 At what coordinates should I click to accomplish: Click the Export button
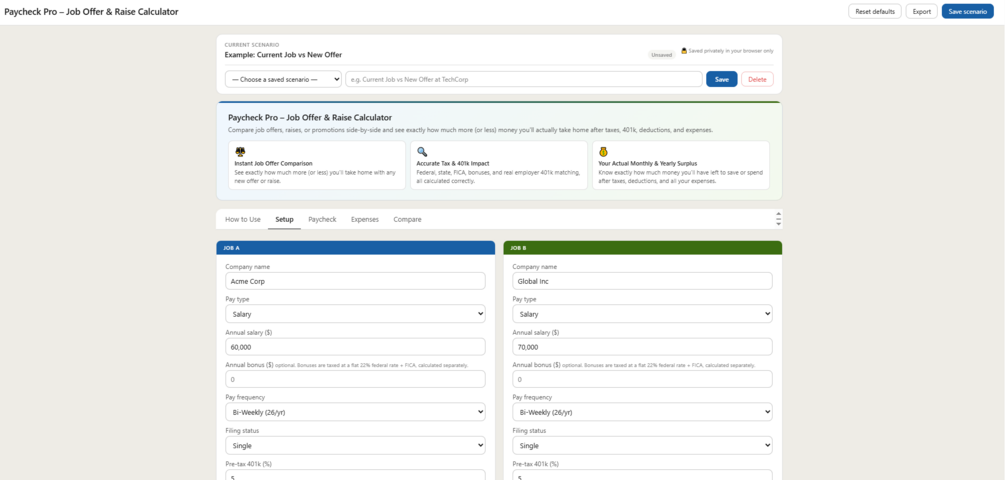[x=922, y=12]
